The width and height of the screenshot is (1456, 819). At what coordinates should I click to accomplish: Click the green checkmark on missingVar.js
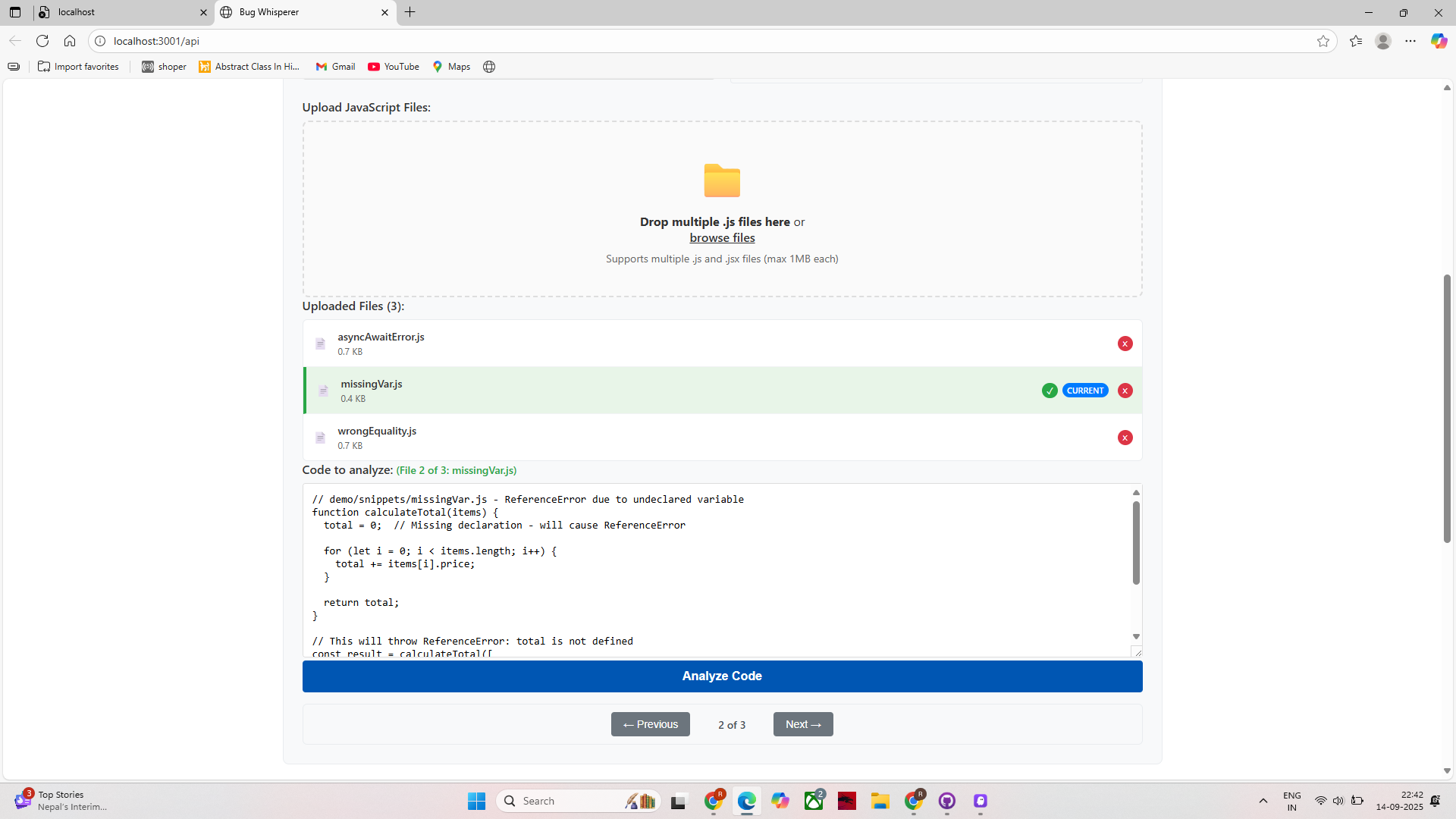click(x=1050, y=391)
